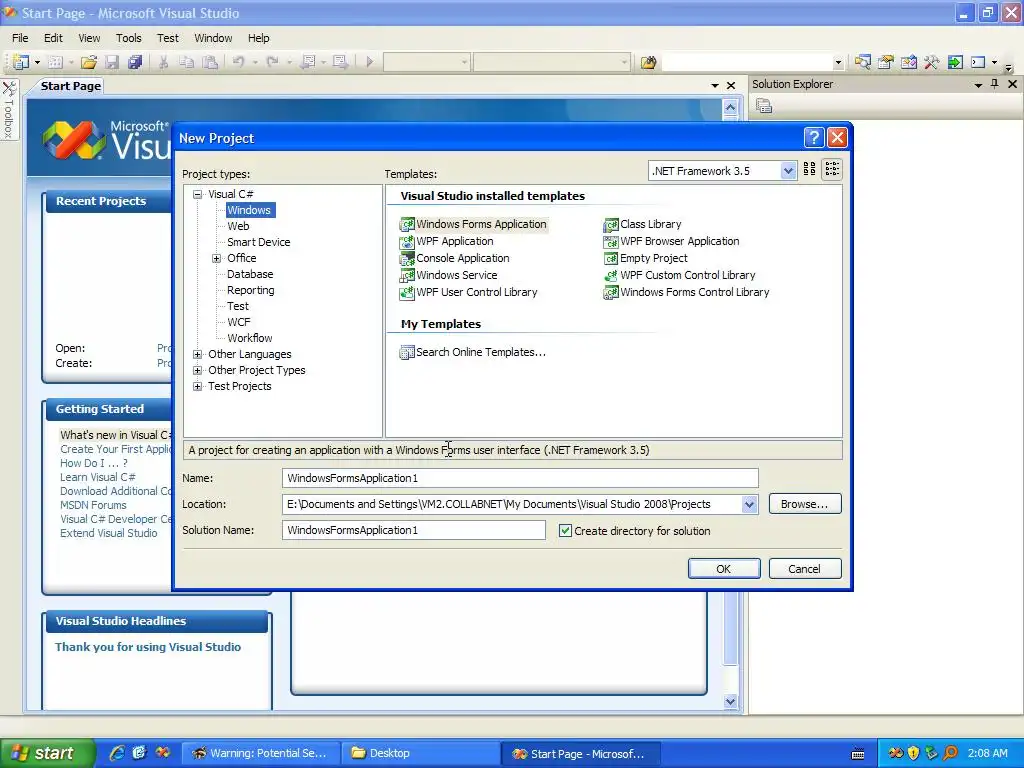Click the Save All toolbar icon

[135, 62]
